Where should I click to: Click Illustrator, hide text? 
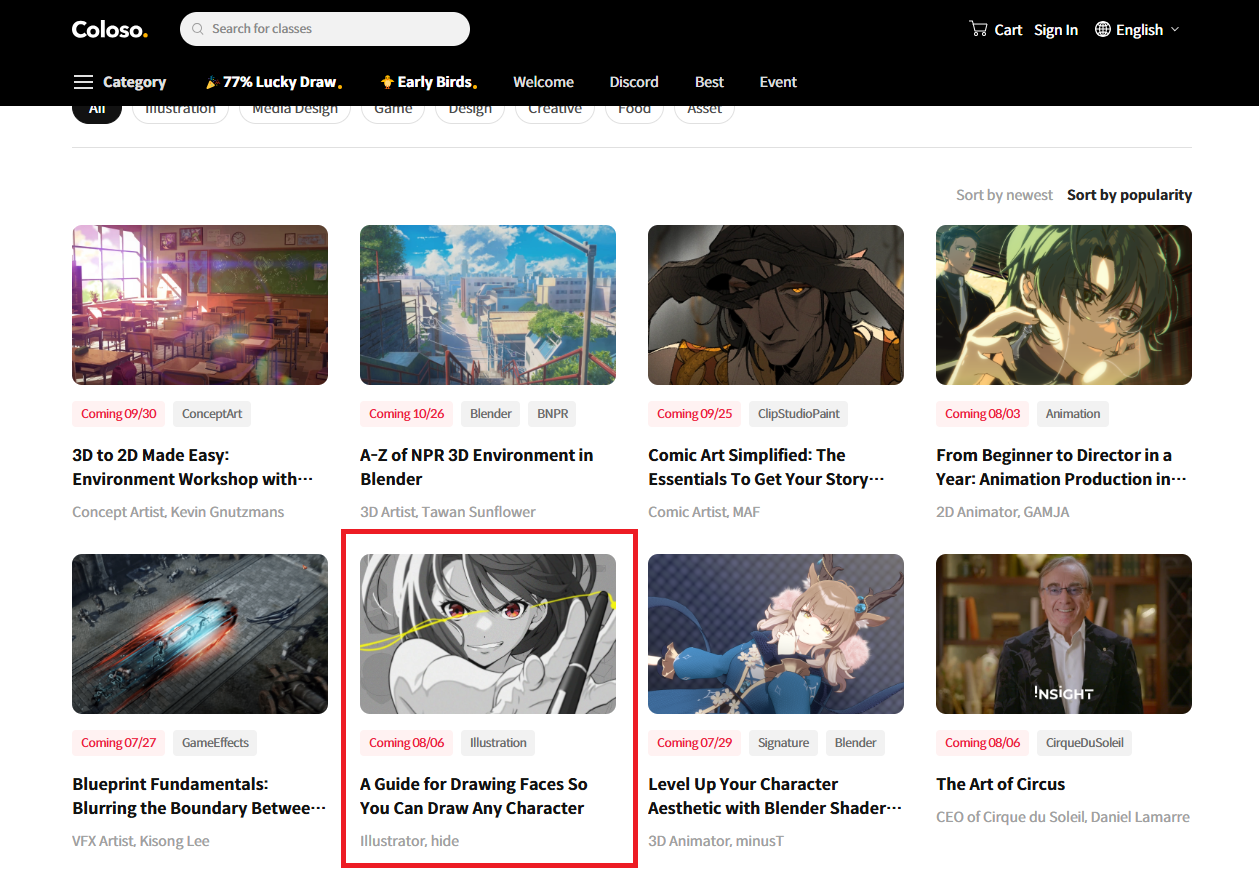(410, 841)
